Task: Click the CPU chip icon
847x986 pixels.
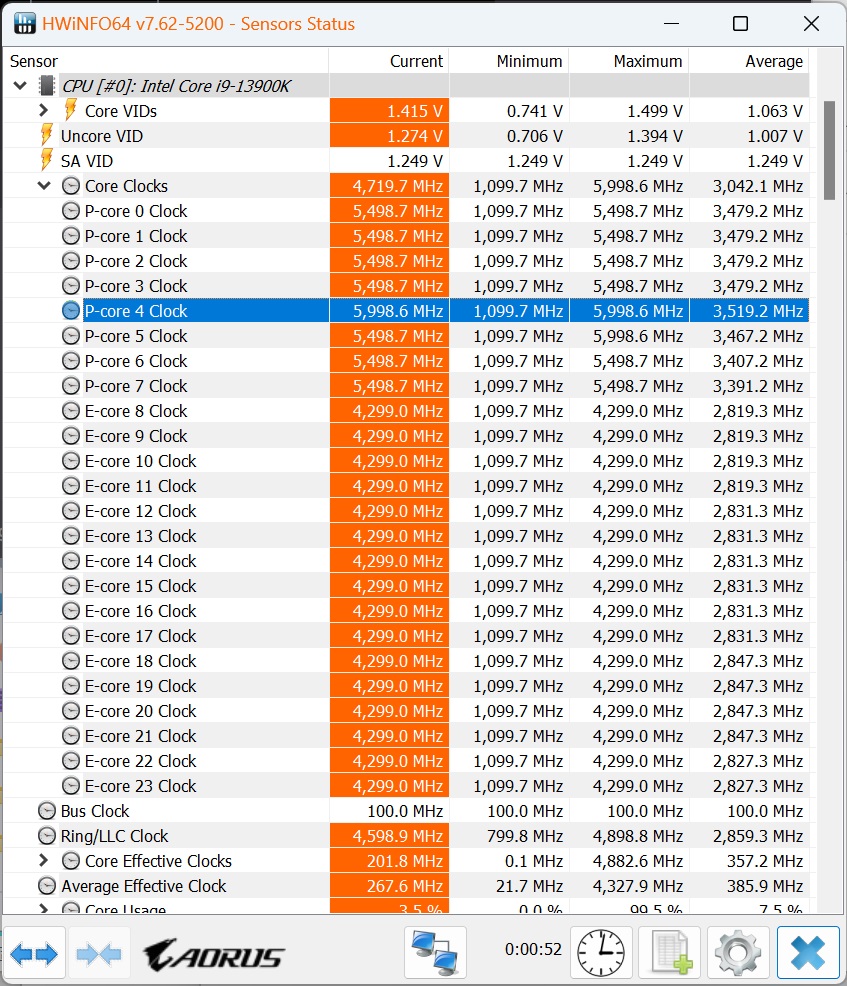Action: click(47, 86)
